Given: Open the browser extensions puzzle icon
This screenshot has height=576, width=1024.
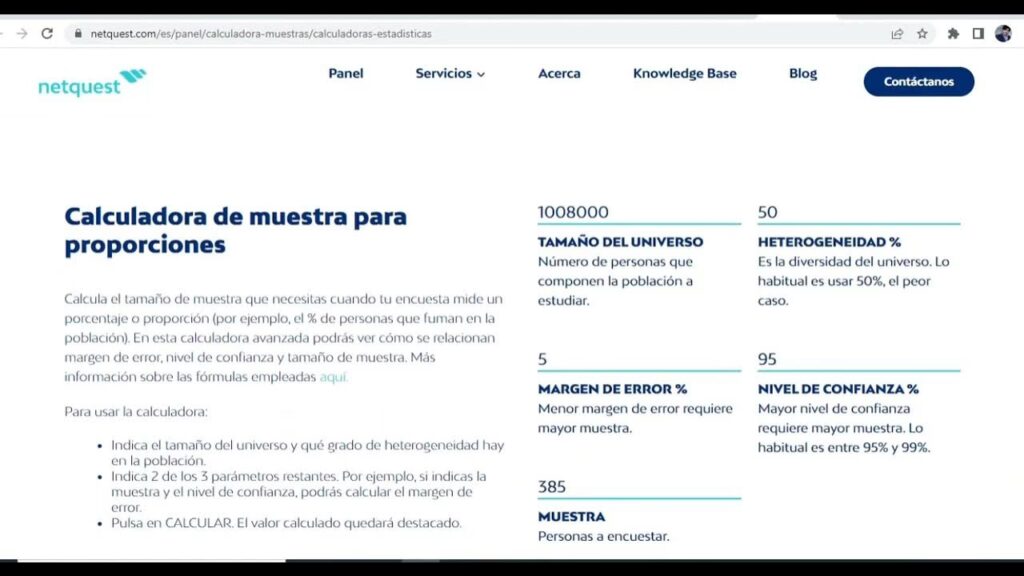Looking at the screenshot, I should coord(953,33).
